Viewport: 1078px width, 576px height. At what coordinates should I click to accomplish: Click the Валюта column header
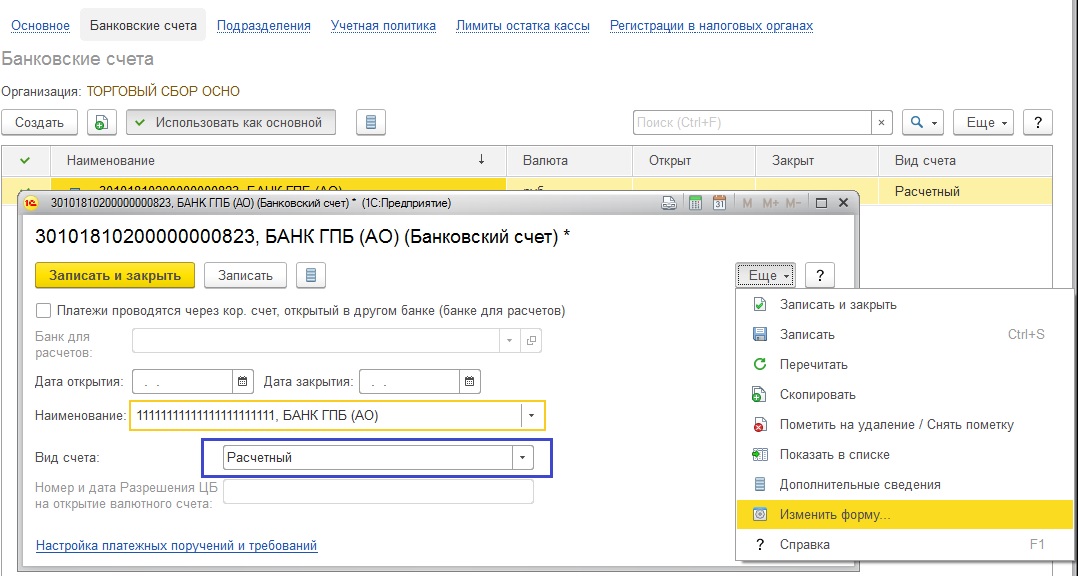coord(569,160)
